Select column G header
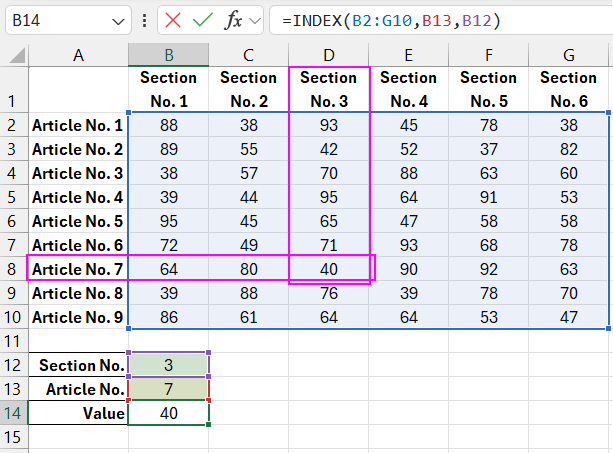Screen dimensions: 613x453 point(569,55)
